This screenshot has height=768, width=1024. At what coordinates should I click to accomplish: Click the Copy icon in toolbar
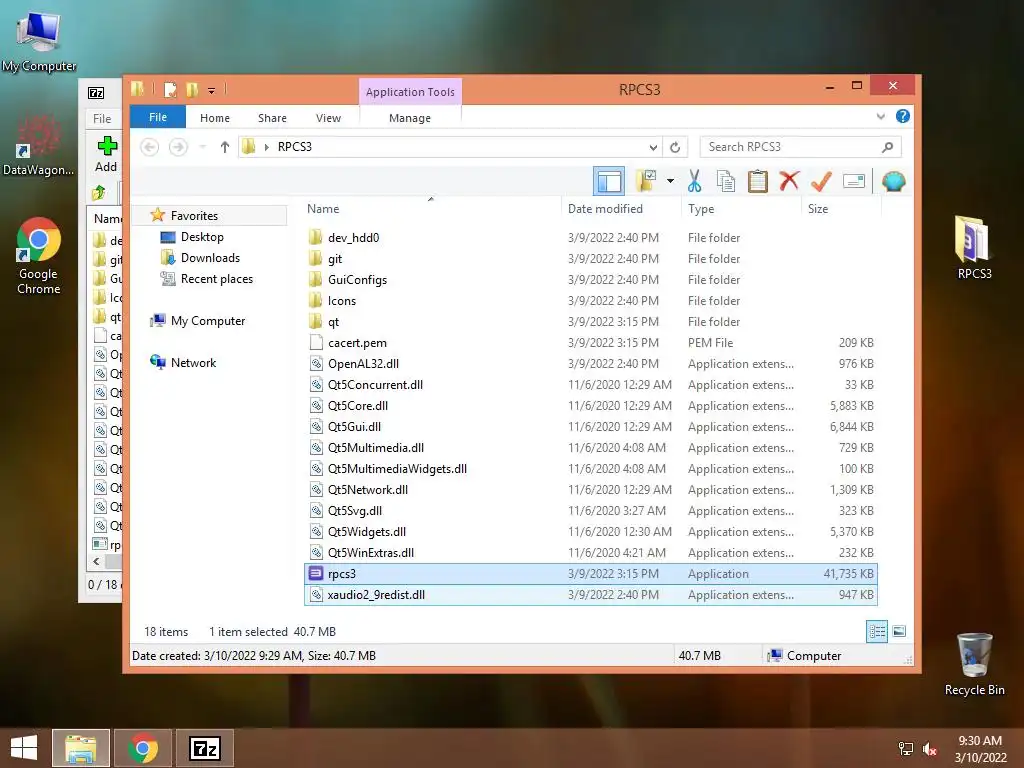tap(726, 181)
